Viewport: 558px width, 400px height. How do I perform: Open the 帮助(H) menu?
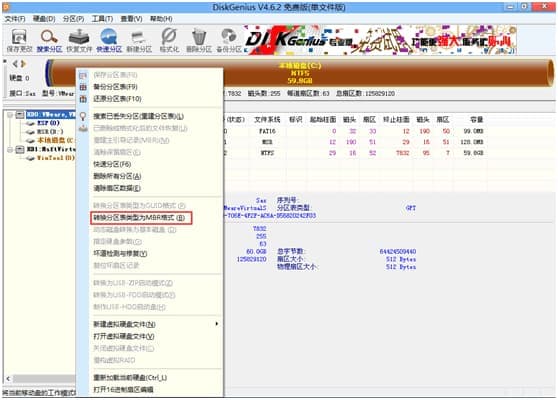coord(161,19)
